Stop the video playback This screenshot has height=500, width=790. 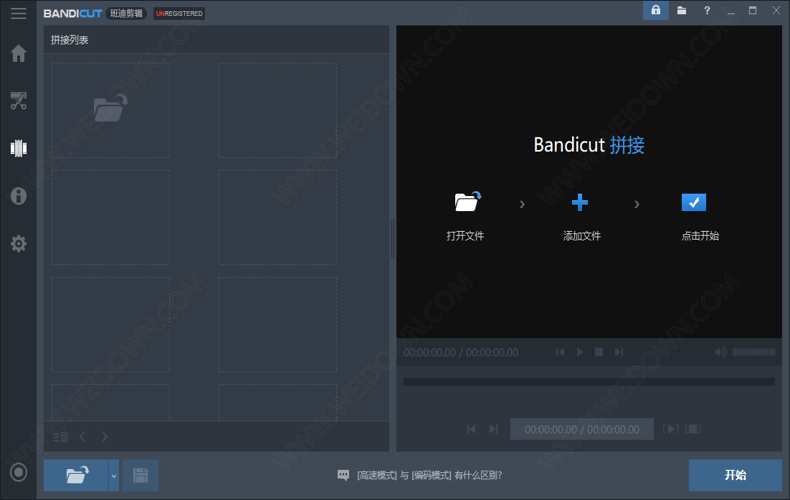coord(599,352)
